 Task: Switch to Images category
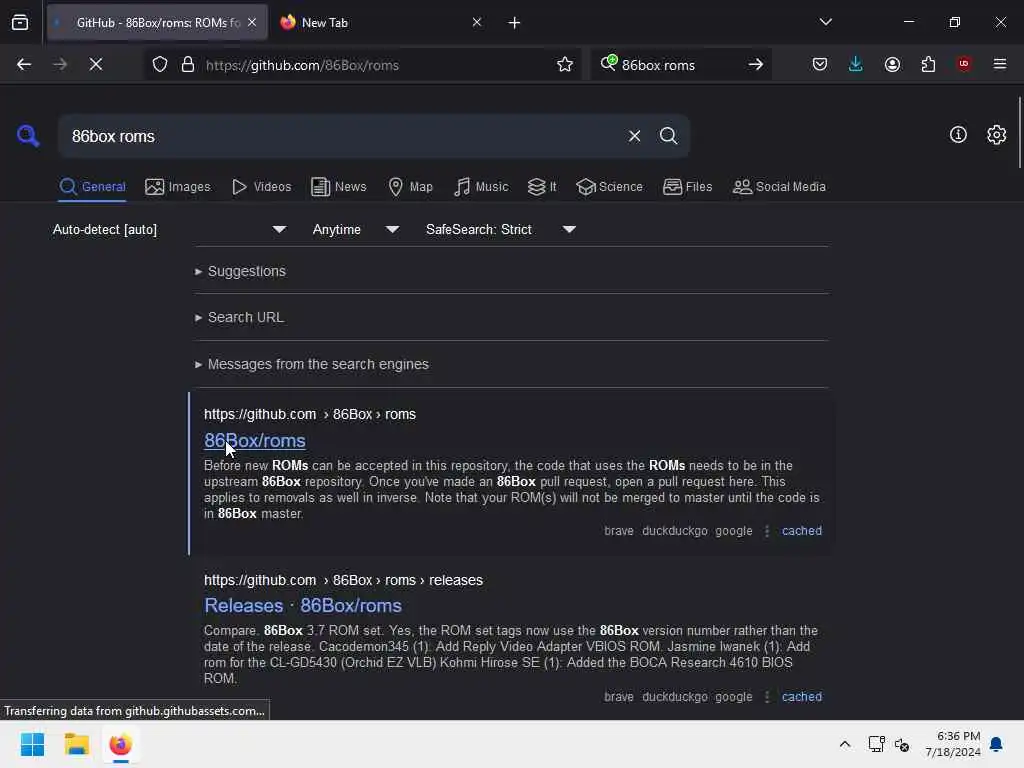point(178,187)
